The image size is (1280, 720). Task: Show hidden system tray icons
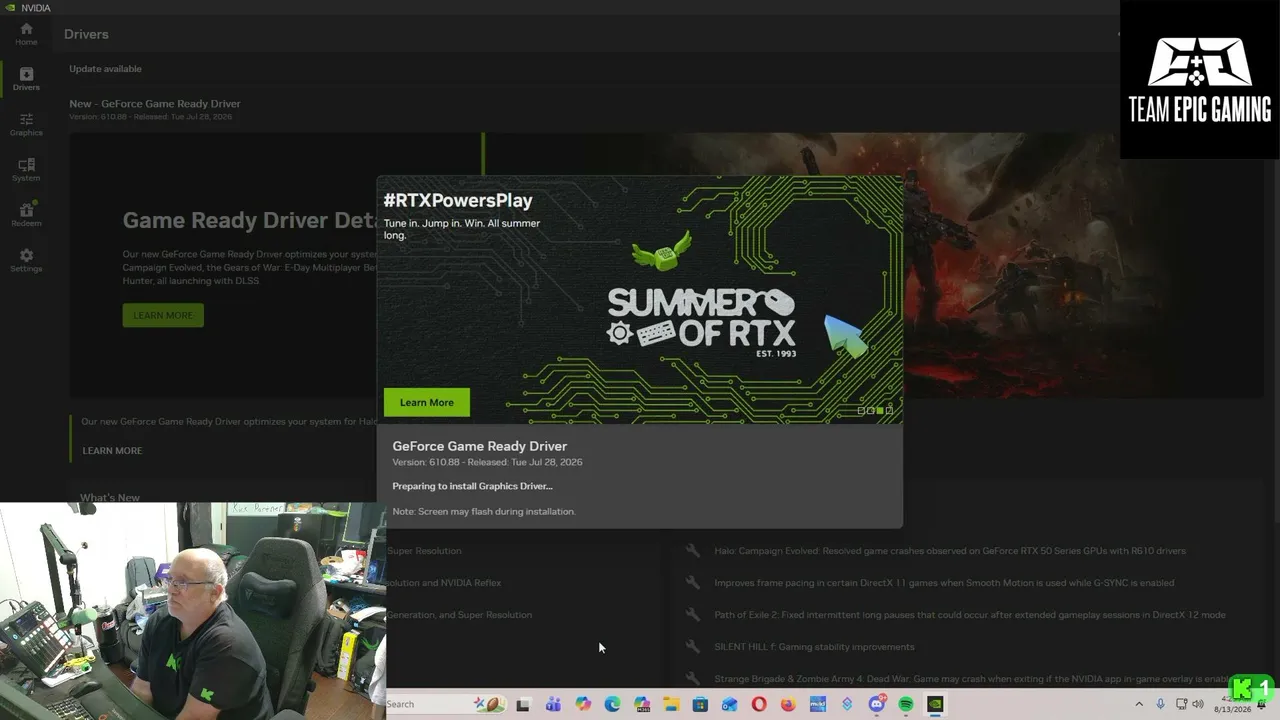click(1139, 704)
